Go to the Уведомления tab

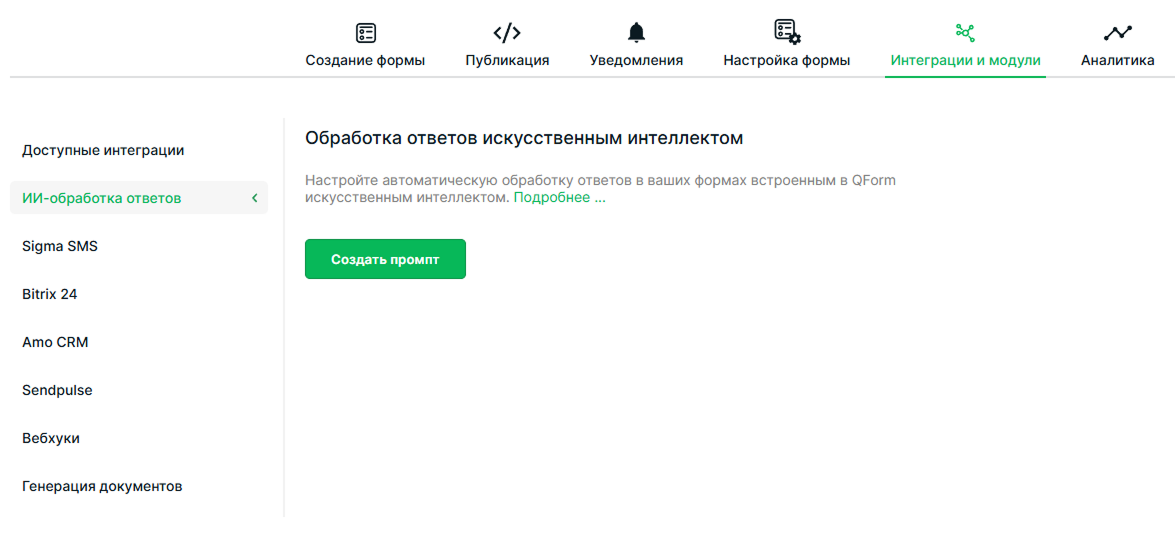coord(636,61)
